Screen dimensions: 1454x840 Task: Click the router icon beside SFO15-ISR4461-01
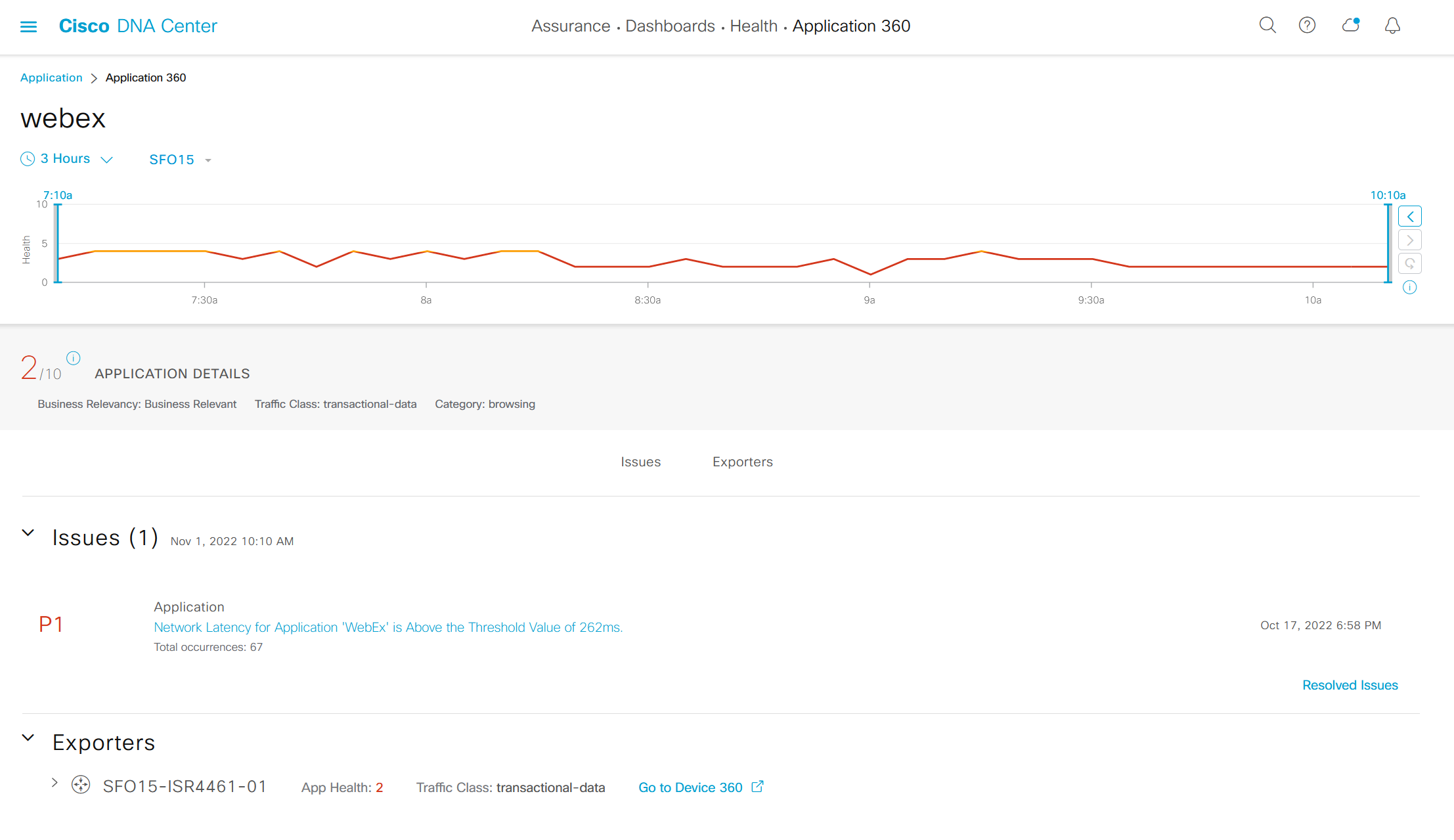(81, 785)
